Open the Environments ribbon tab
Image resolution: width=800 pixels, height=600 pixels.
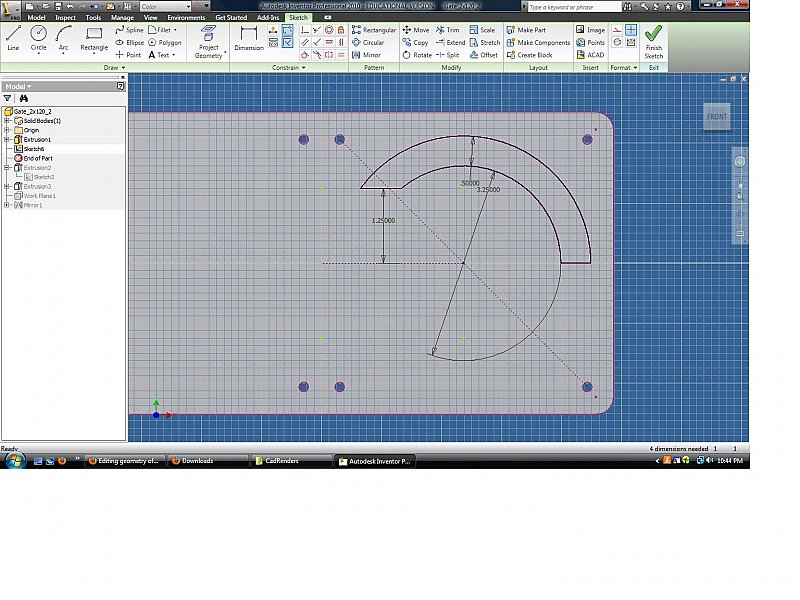point(186,17)
